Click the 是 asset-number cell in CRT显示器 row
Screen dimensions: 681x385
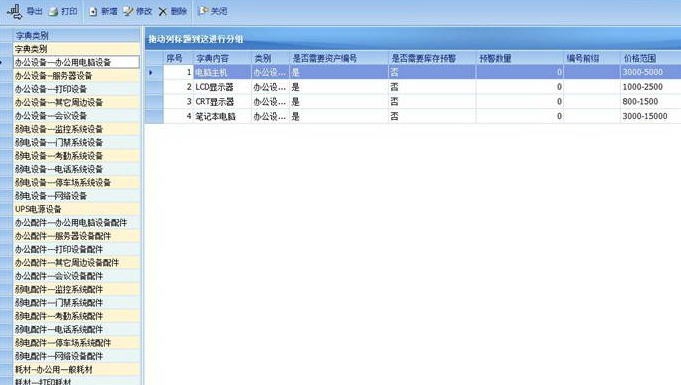pyautogui.click(x=339, y=102)
